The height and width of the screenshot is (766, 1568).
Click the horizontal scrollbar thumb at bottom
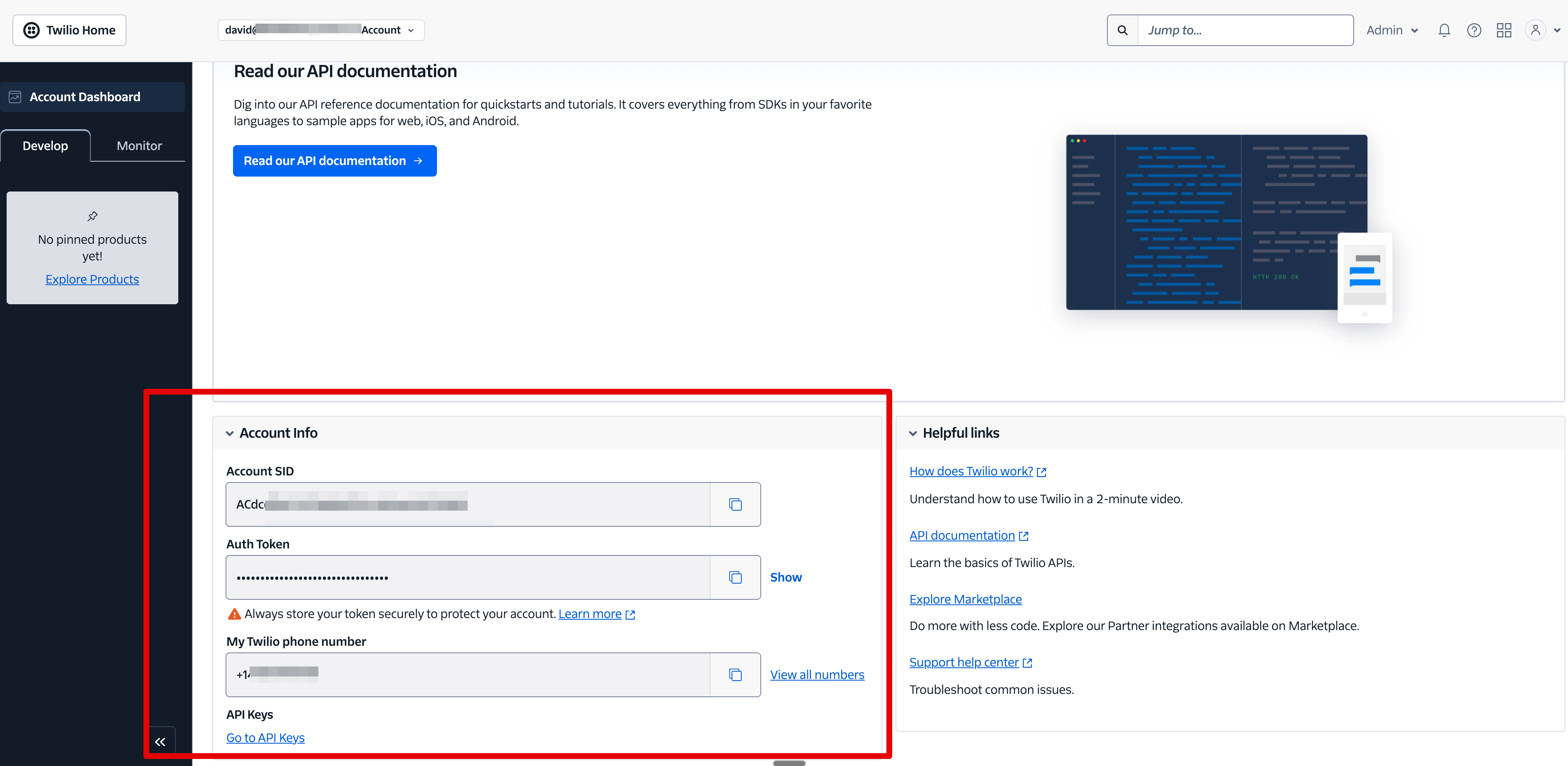[x=789, y=763]
